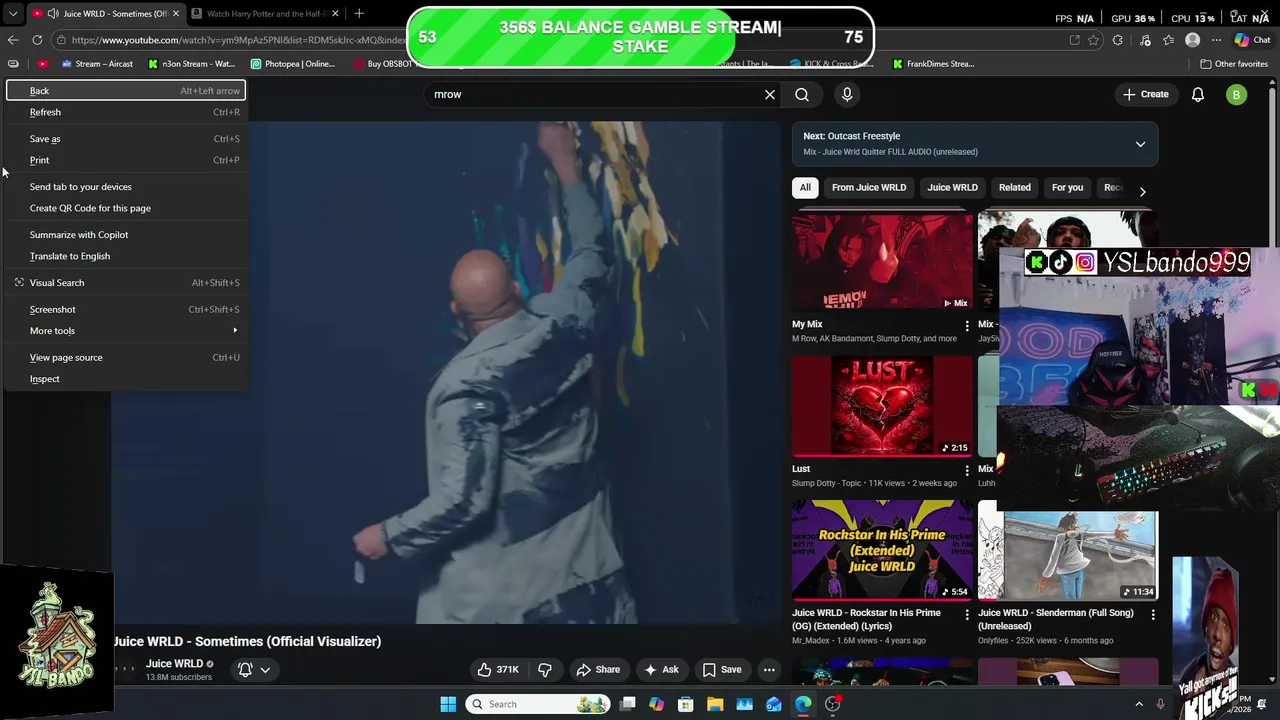Choose Visual Search in context menu

[125, 283]
